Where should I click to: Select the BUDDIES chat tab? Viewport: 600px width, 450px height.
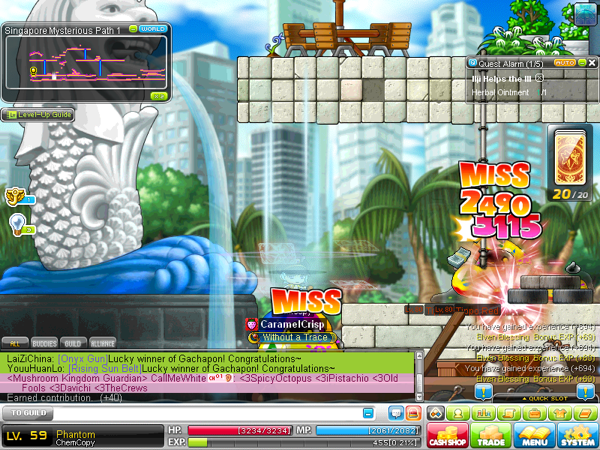[x=44, y=343]
